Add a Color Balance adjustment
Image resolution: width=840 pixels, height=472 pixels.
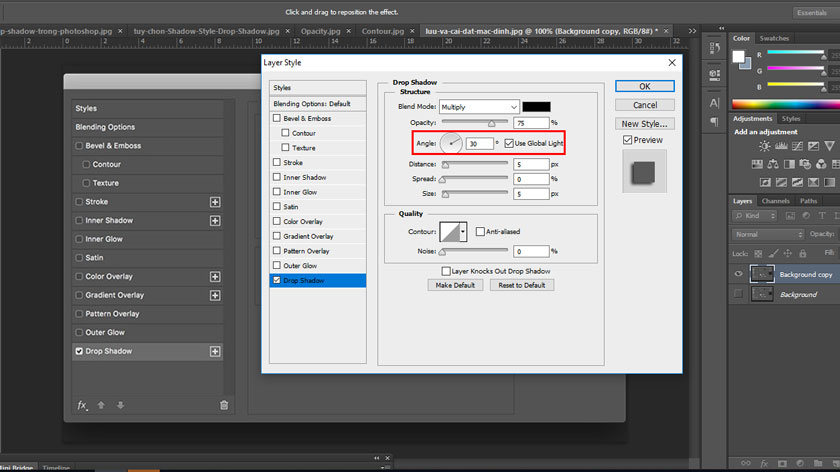click(773, 164)
